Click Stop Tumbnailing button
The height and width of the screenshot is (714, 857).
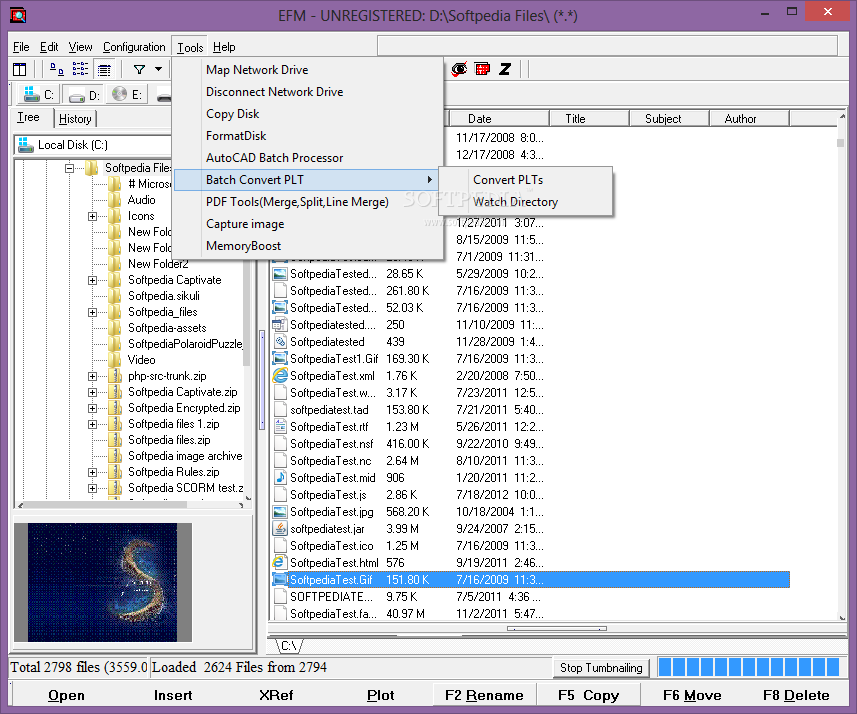pyautogui.click(x=601, y=668)
